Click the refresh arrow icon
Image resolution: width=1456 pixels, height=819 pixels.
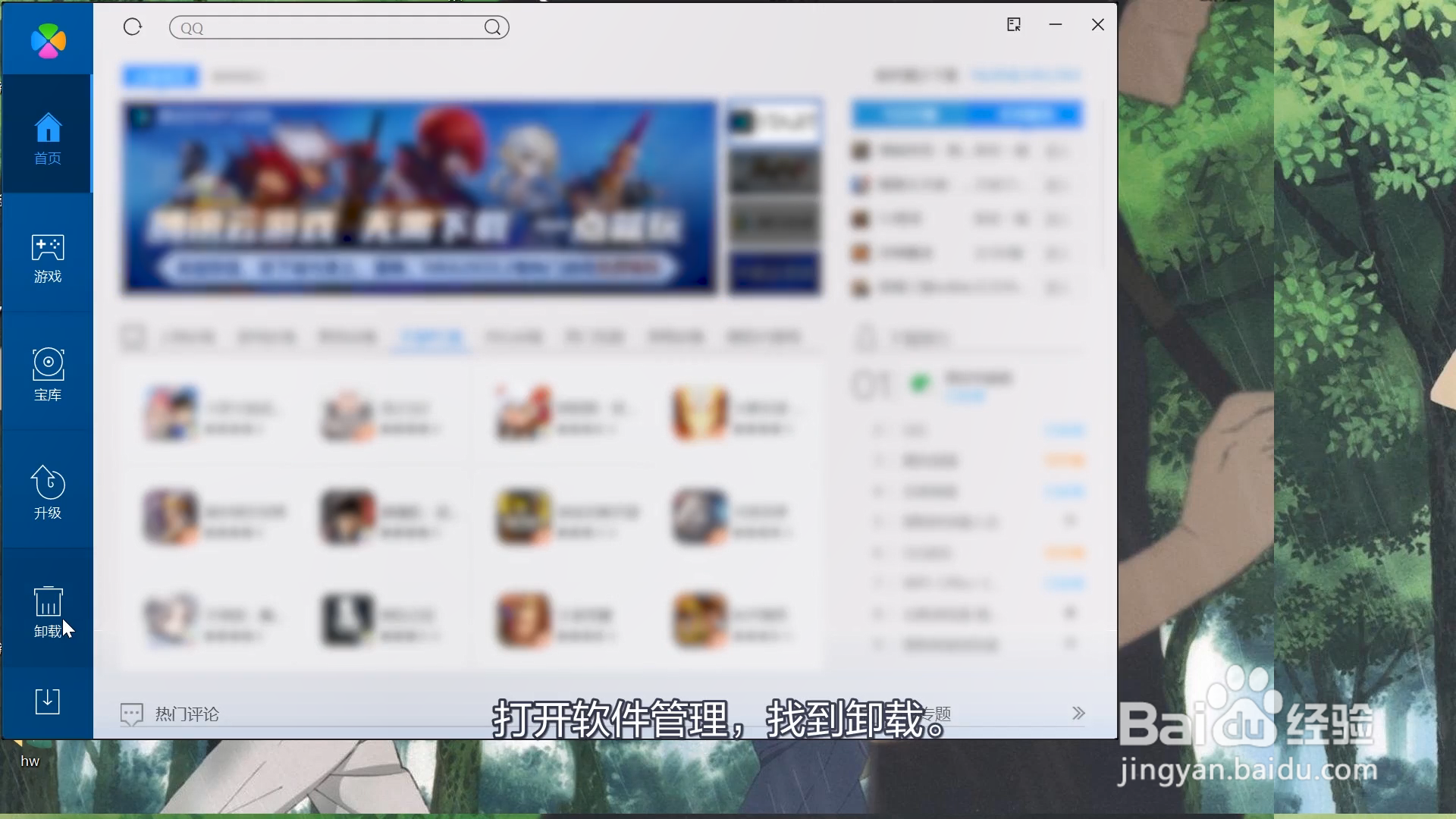[133, 27]
